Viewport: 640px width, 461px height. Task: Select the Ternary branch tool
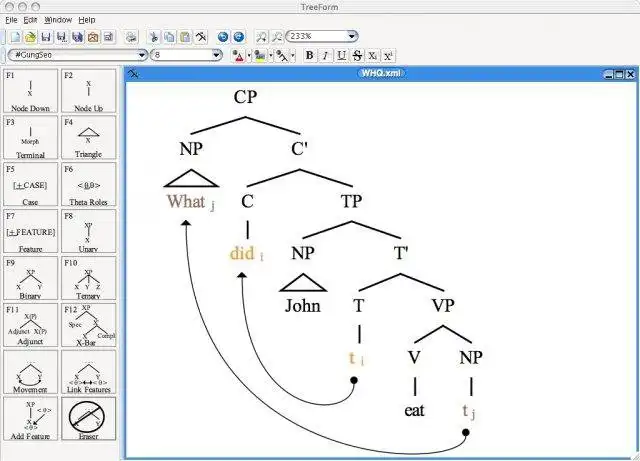[89, 278]
